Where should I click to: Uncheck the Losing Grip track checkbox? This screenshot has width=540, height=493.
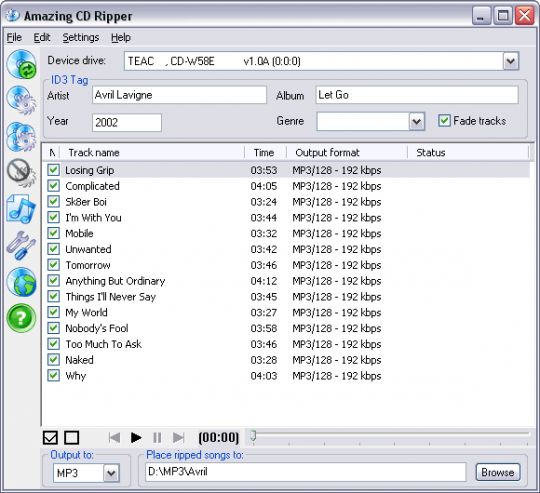pyautogui.click(x=53, y=170)
